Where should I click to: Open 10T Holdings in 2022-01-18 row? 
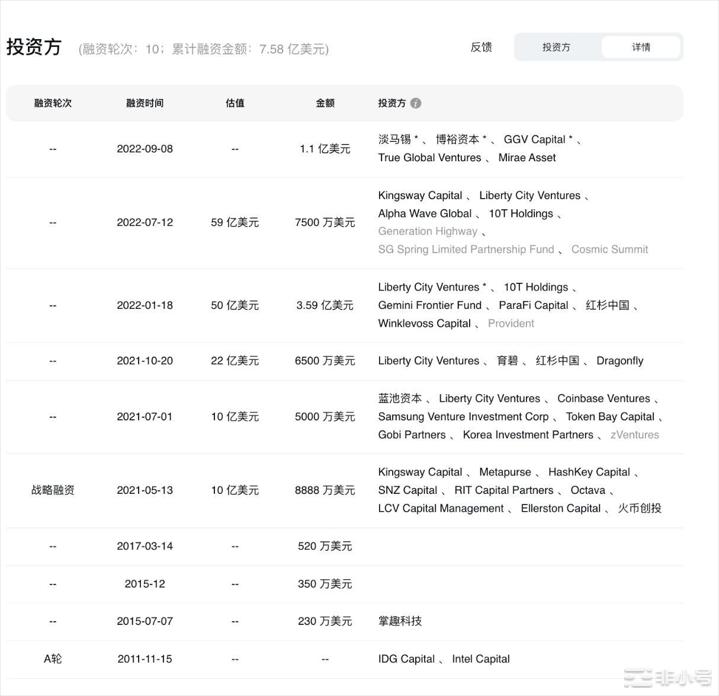pyautogui.click(x=536, y=287)
